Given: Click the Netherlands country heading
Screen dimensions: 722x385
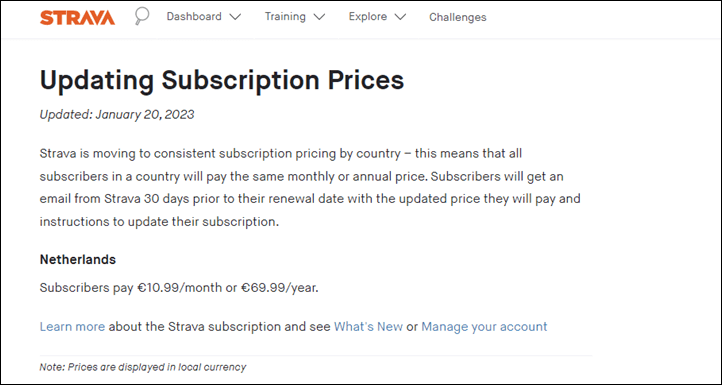Looking at the screenshot, I should click(77, 260).
